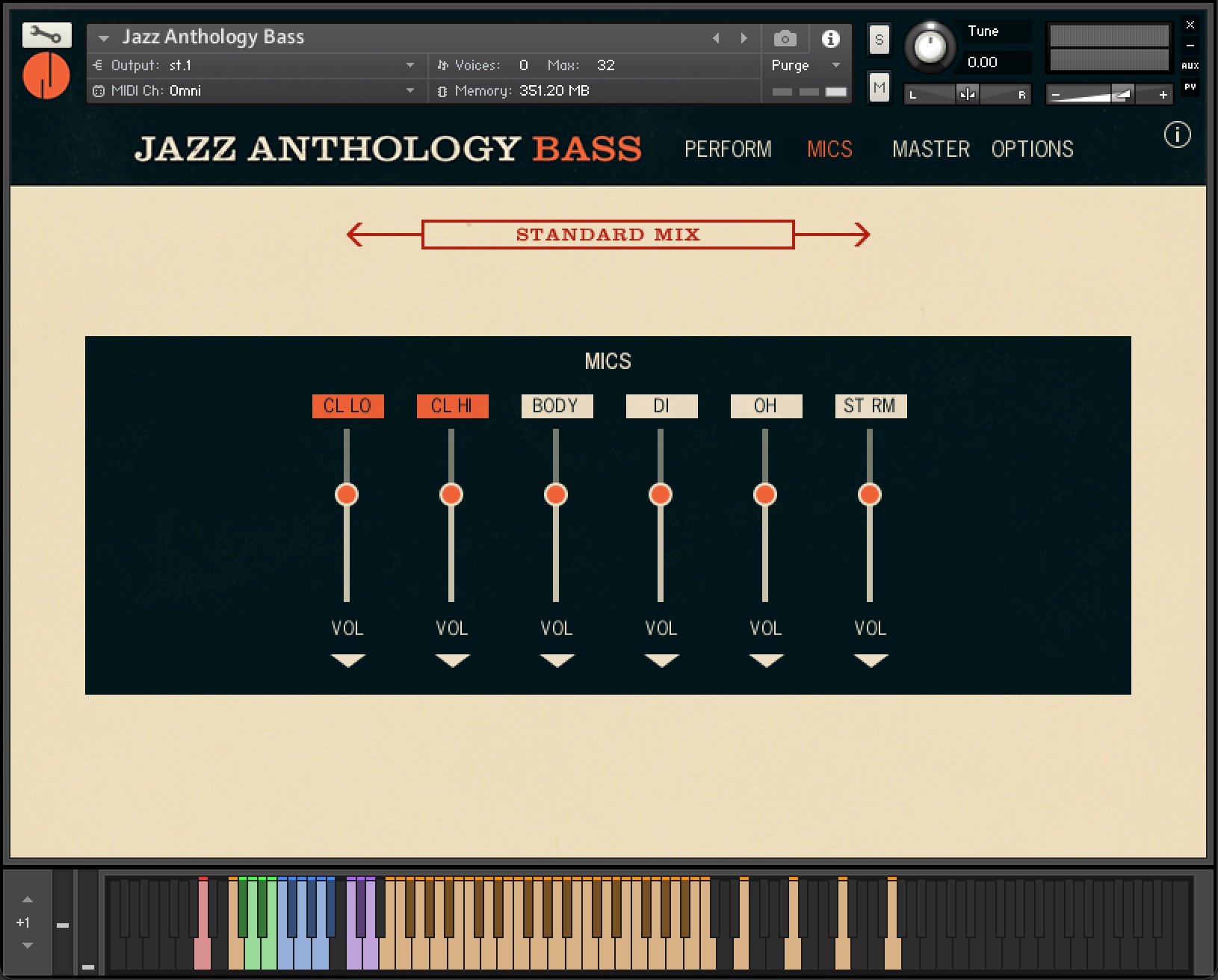
Task: Open snapshot view camera icon
Action: [785, 38]
